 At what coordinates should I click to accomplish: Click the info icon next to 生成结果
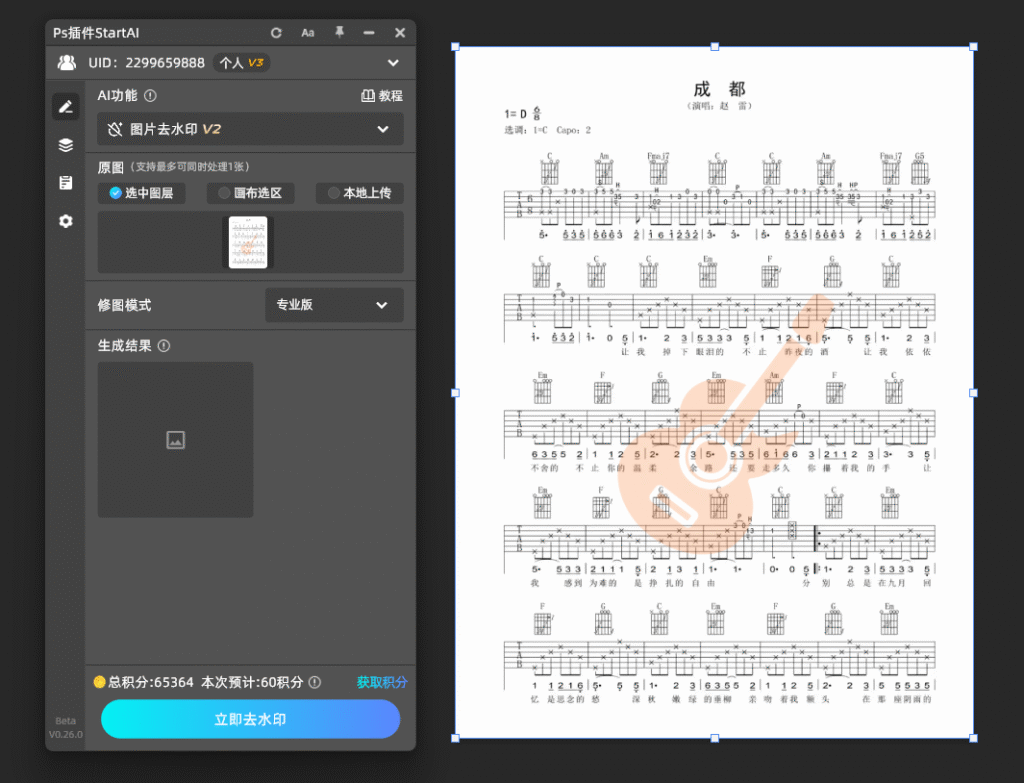164,346
